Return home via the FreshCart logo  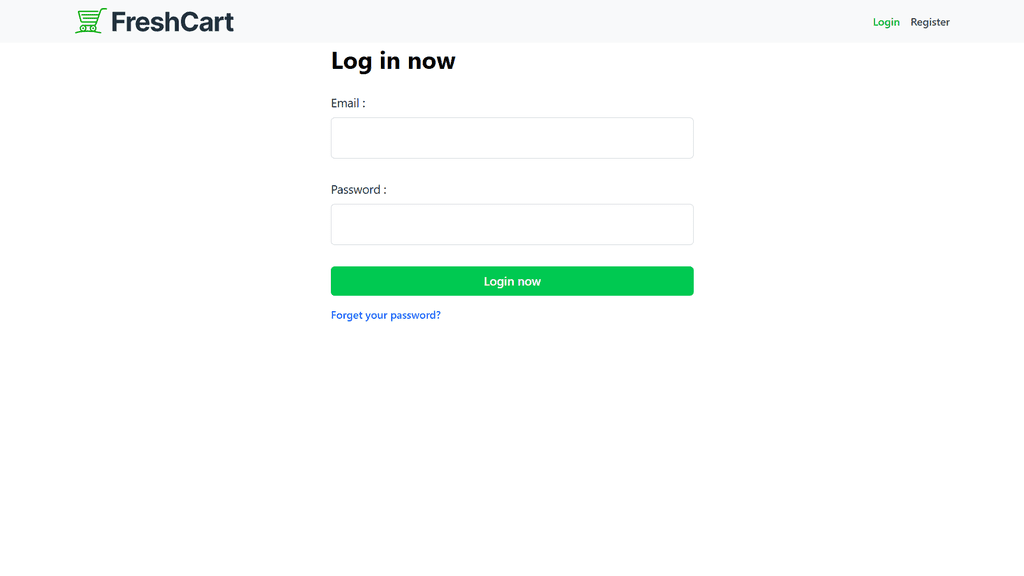155,21
